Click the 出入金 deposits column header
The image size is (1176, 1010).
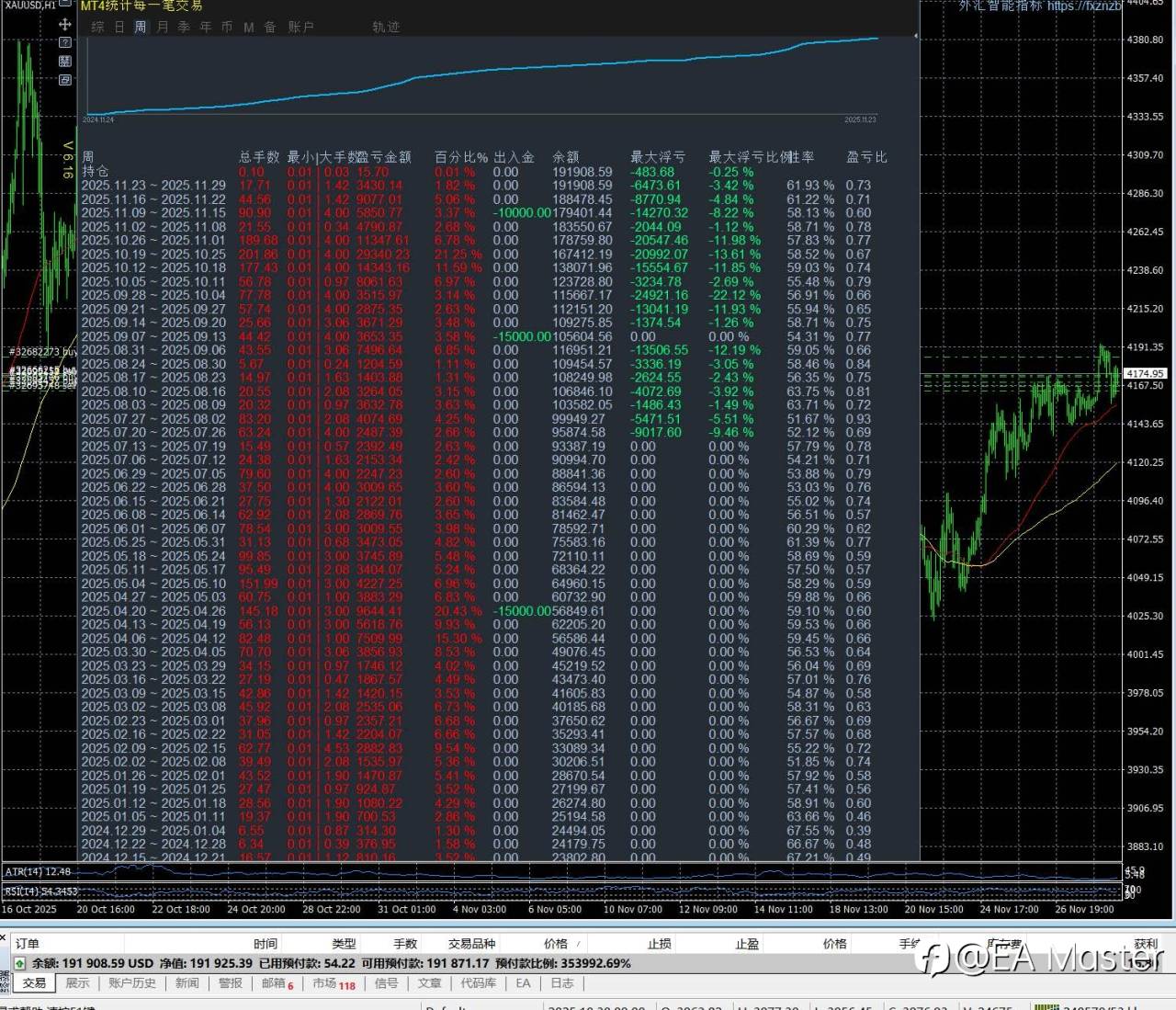click(514, 157)
